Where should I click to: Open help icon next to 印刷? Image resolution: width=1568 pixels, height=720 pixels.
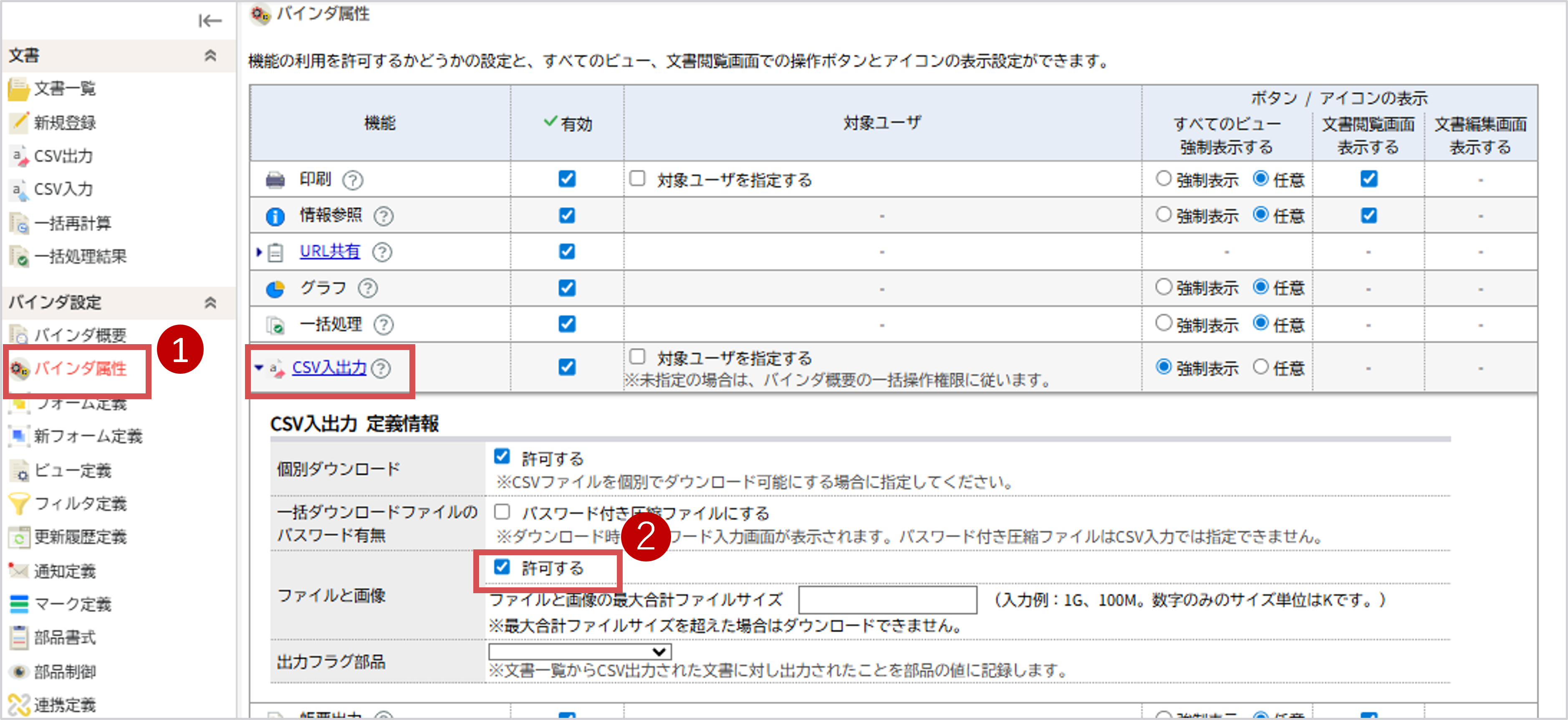(352, 180)
